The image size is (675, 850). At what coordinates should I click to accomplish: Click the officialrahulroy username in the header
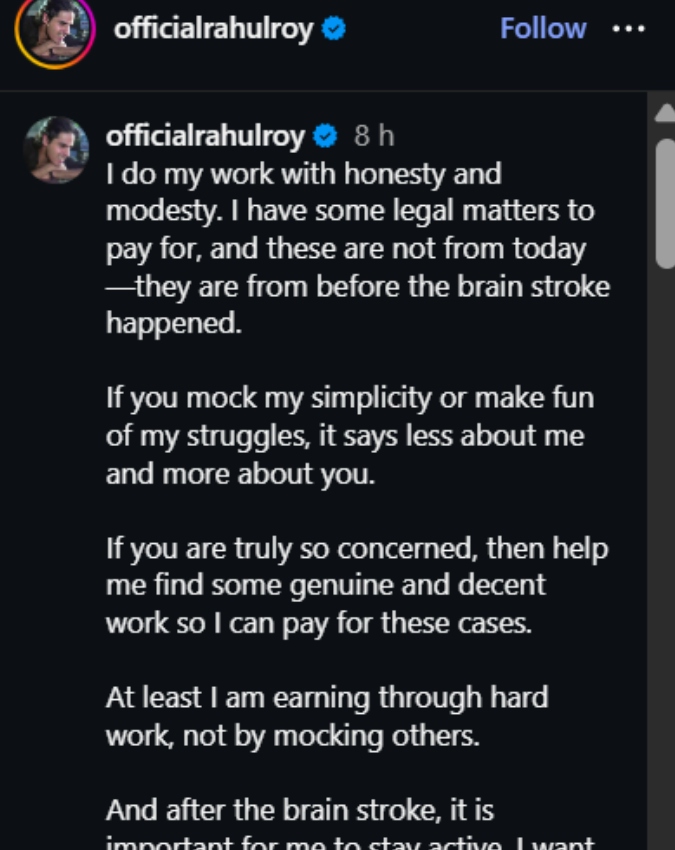pos(215,28)
